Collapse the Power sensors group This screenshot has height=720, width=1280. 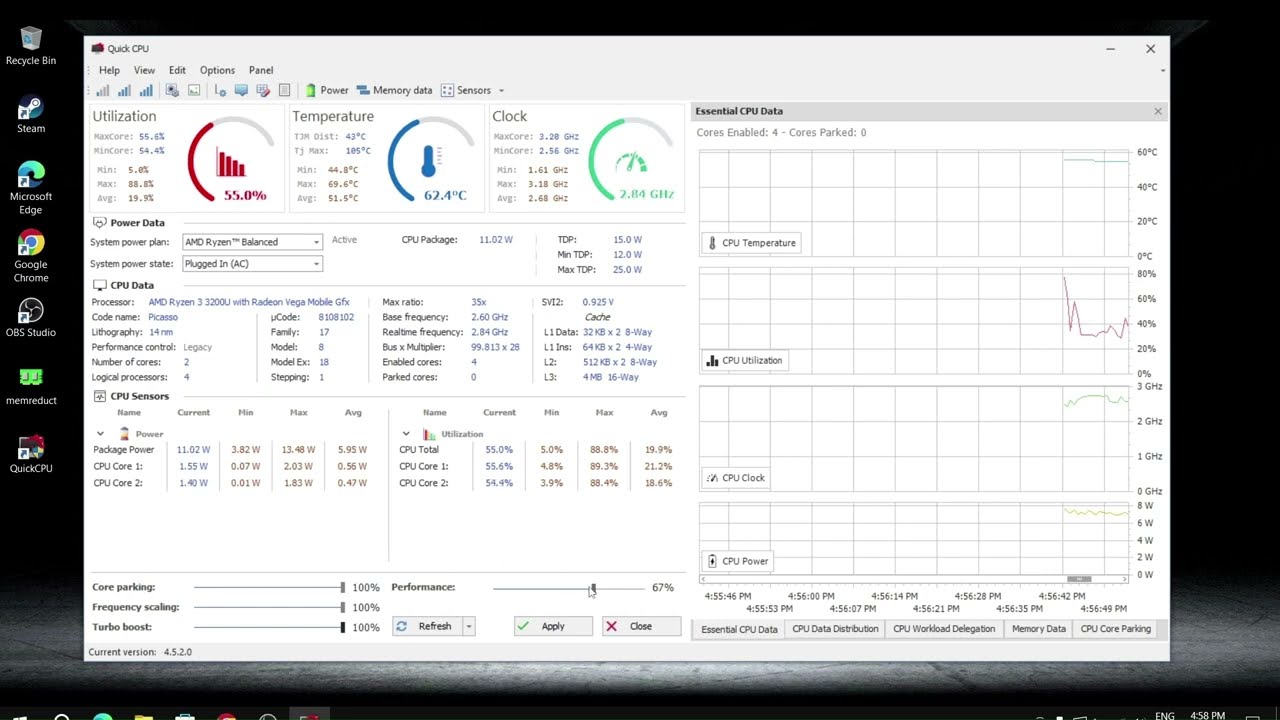coord(100,434)
